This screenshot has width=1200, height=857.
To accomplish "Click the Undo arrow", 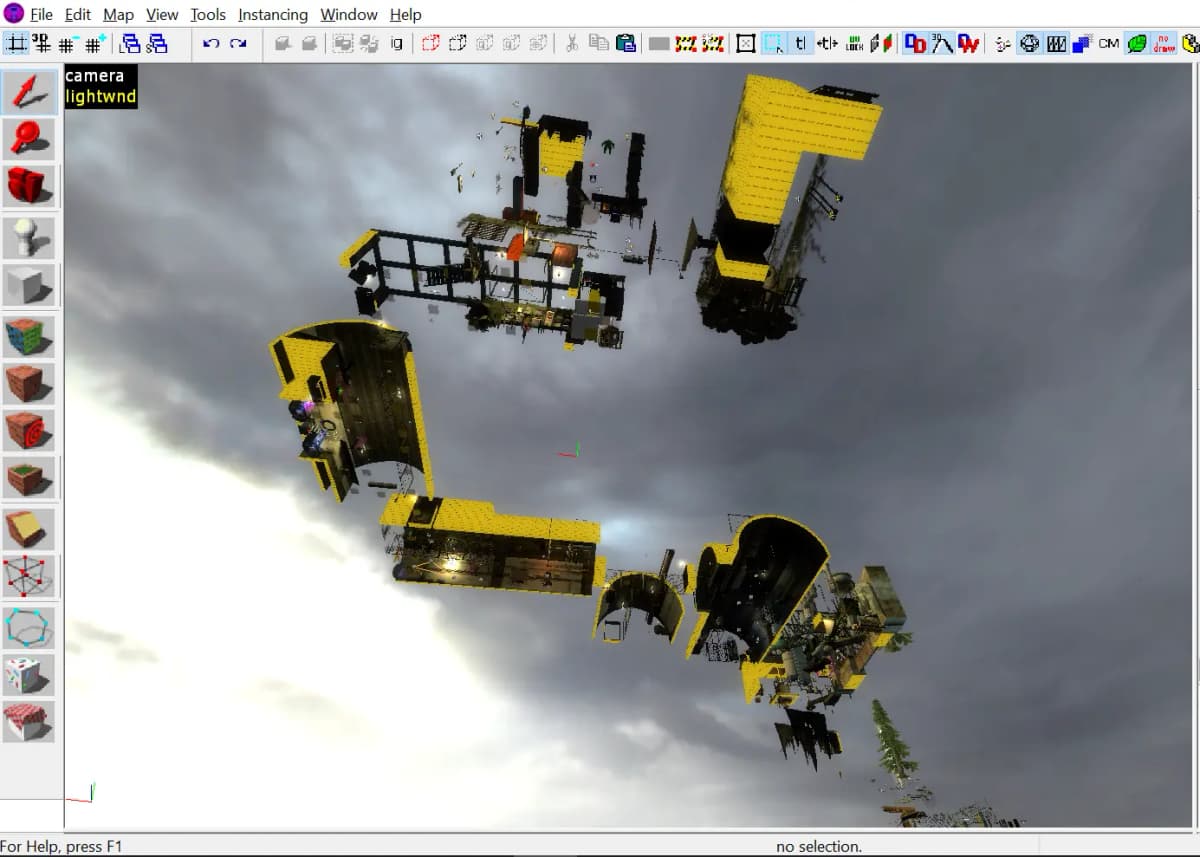I will point(211,43).
